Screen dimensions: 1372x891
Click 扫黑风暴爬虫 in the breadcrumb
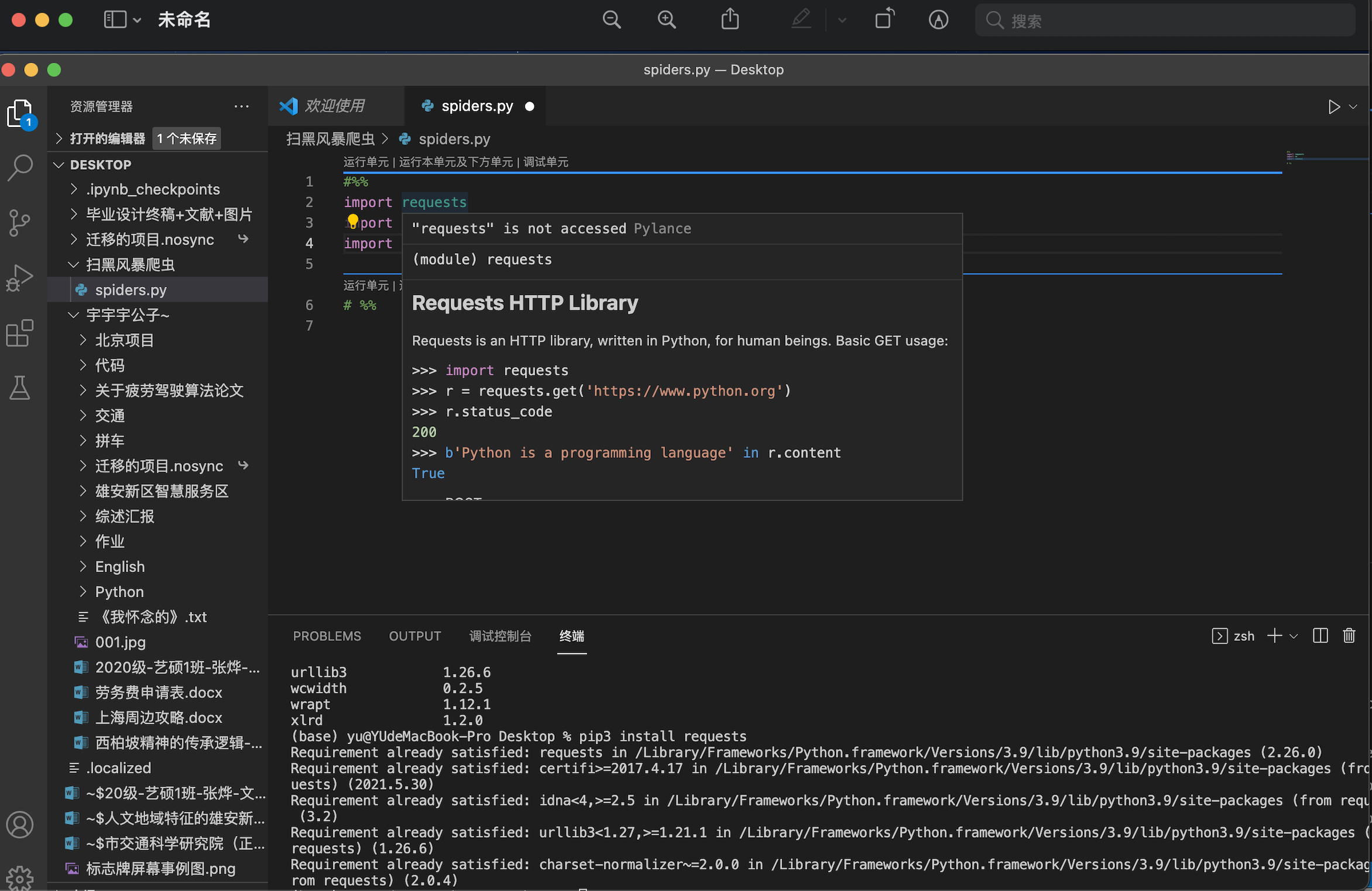331,139
